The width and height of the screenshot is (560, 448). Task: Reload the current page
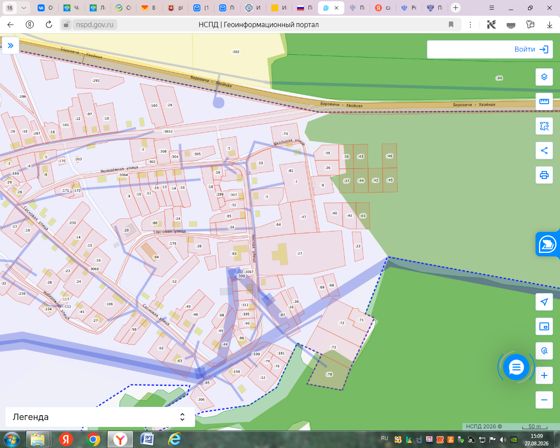(x=49, y=25)
